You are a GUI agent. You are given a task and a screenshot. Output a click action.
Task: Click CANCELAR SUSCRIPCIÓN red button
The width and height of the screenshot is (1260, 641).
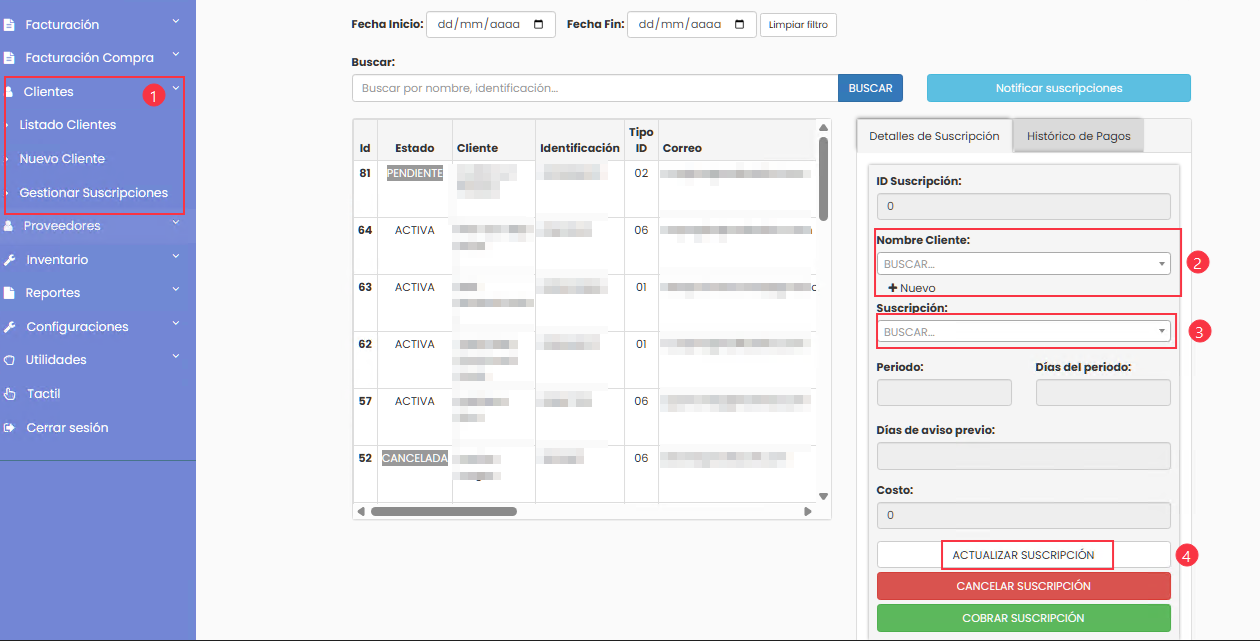pyautogui.click(x=1024, y=586)
